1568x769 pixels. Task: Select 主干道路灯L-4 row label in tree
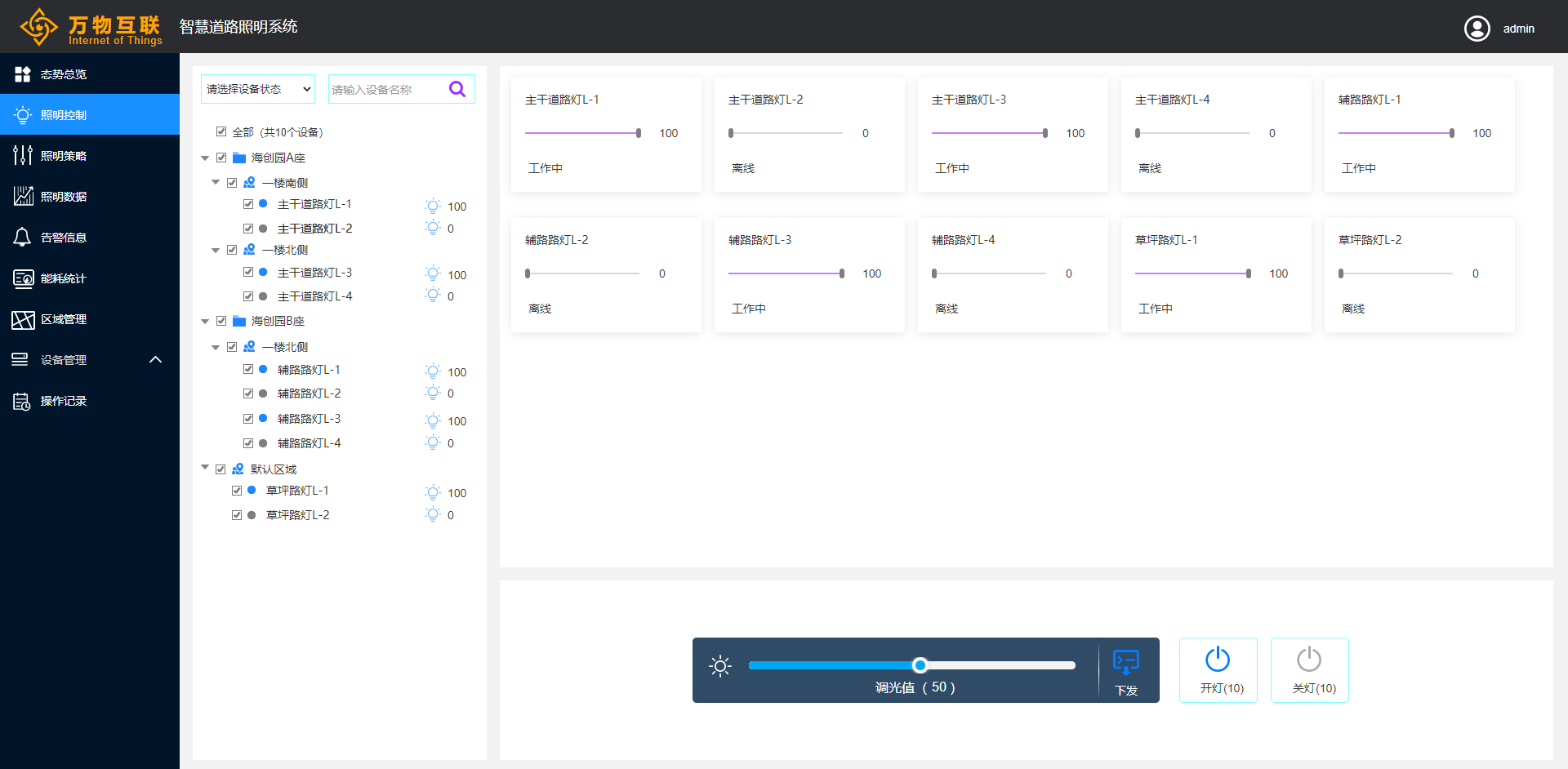click(314, 296)
